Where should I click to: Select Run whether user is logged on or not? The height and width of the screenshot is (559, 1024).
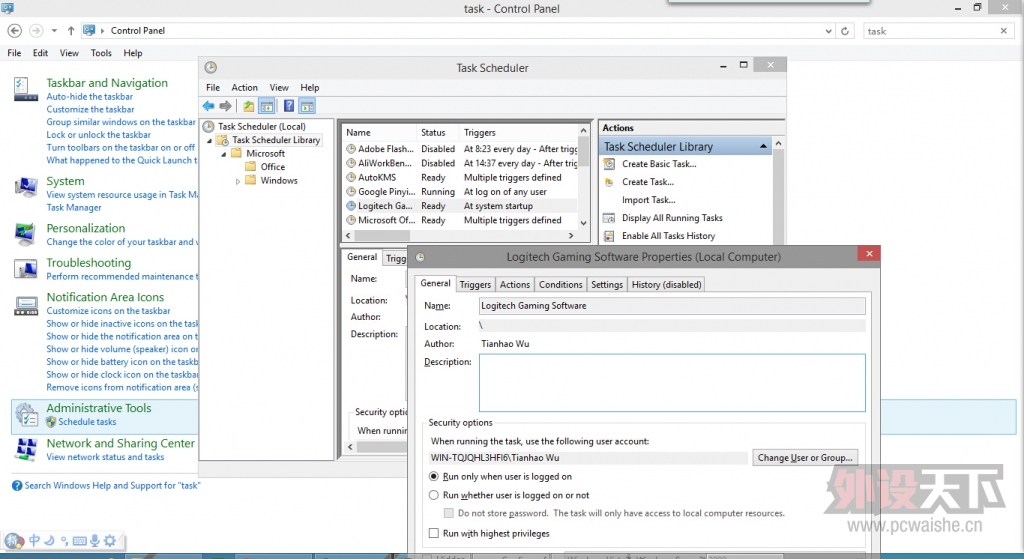pos(434,495)
